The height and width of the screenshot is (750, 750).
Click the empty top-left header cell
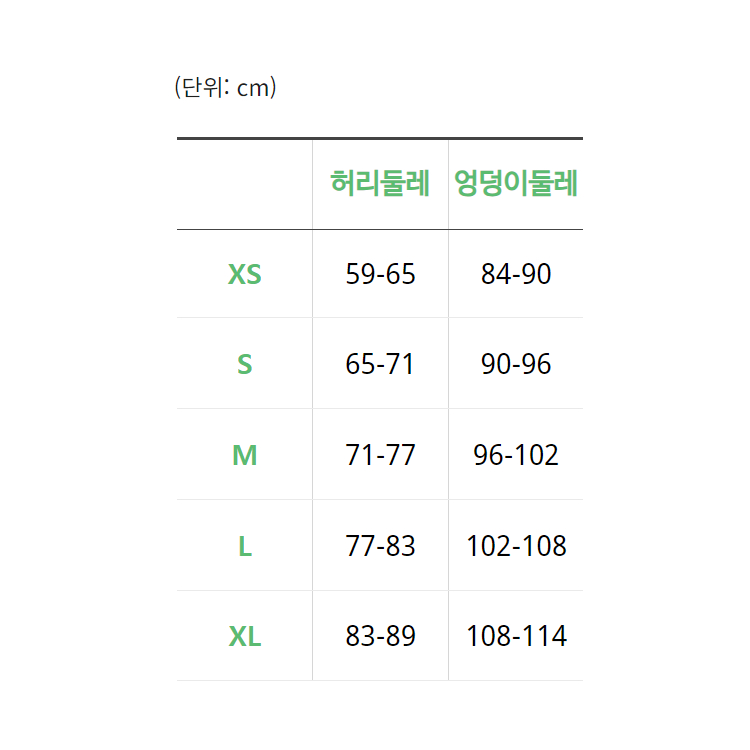click(245, 184)
